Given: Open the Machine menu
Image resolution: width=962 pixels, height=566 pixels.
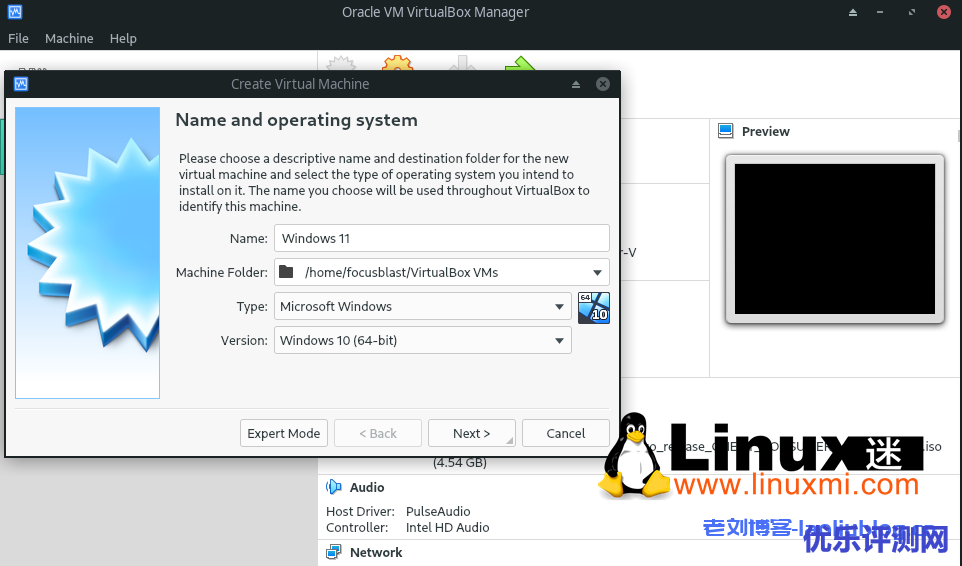Looking at the screenshot, I should coord(69,38).
